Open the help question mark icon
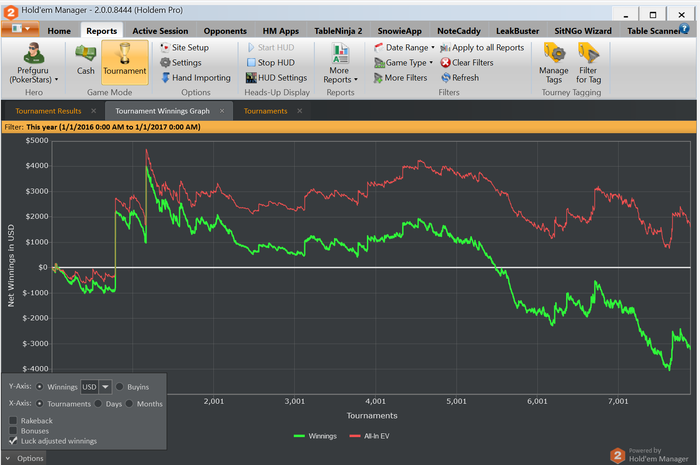 coord(684,29)
